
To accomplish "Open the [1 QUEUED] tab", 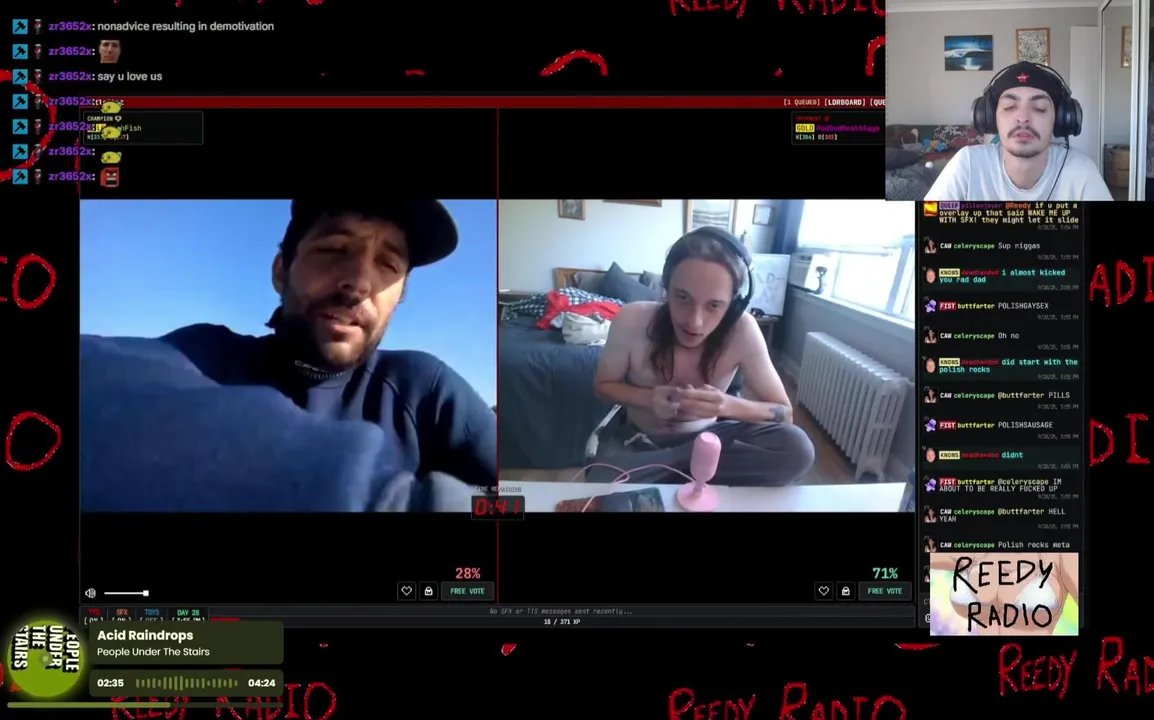I will coord(801,102).
